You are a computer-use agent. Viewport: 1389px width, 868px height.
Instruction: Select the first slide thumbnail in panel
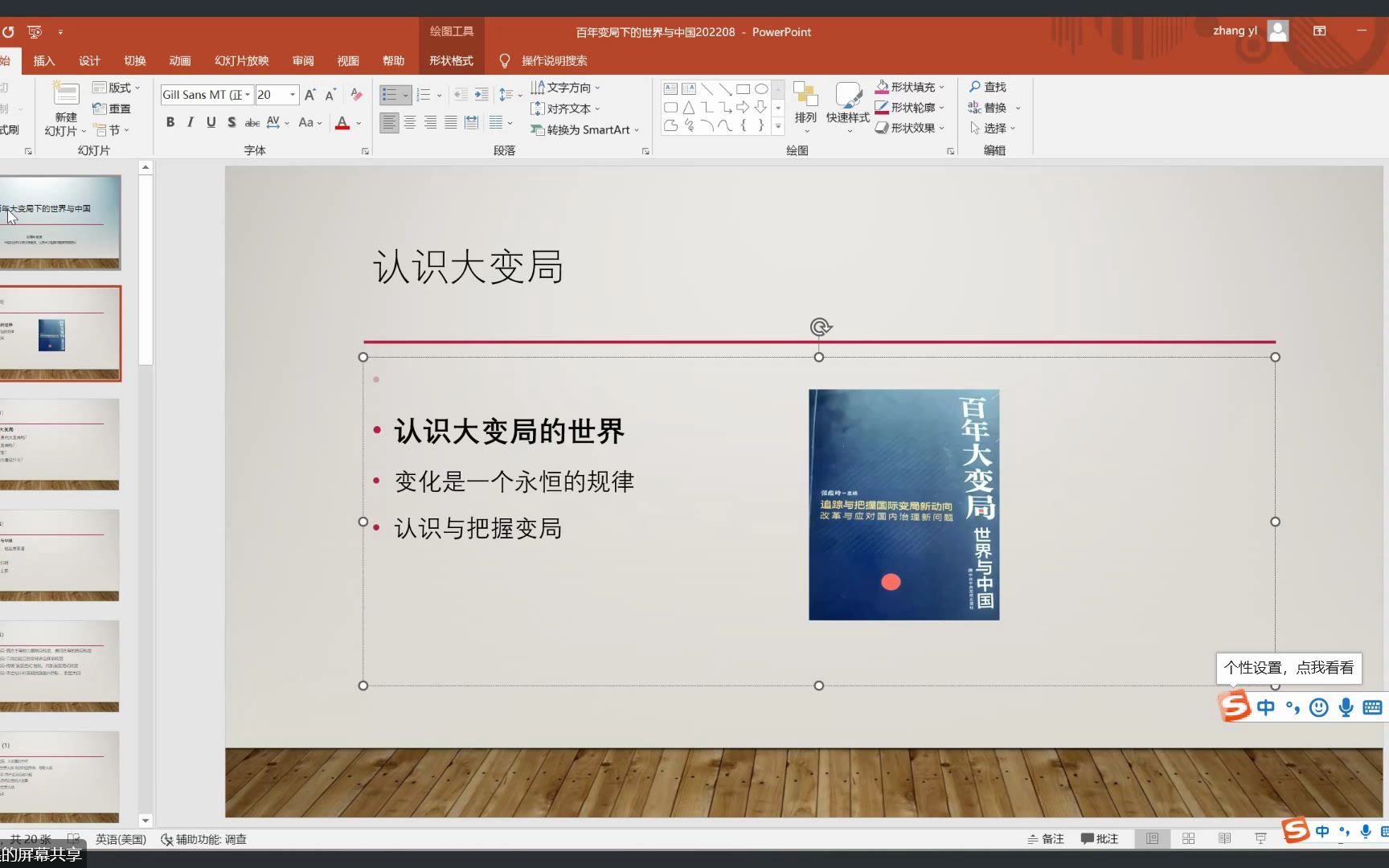click(60, 223)
